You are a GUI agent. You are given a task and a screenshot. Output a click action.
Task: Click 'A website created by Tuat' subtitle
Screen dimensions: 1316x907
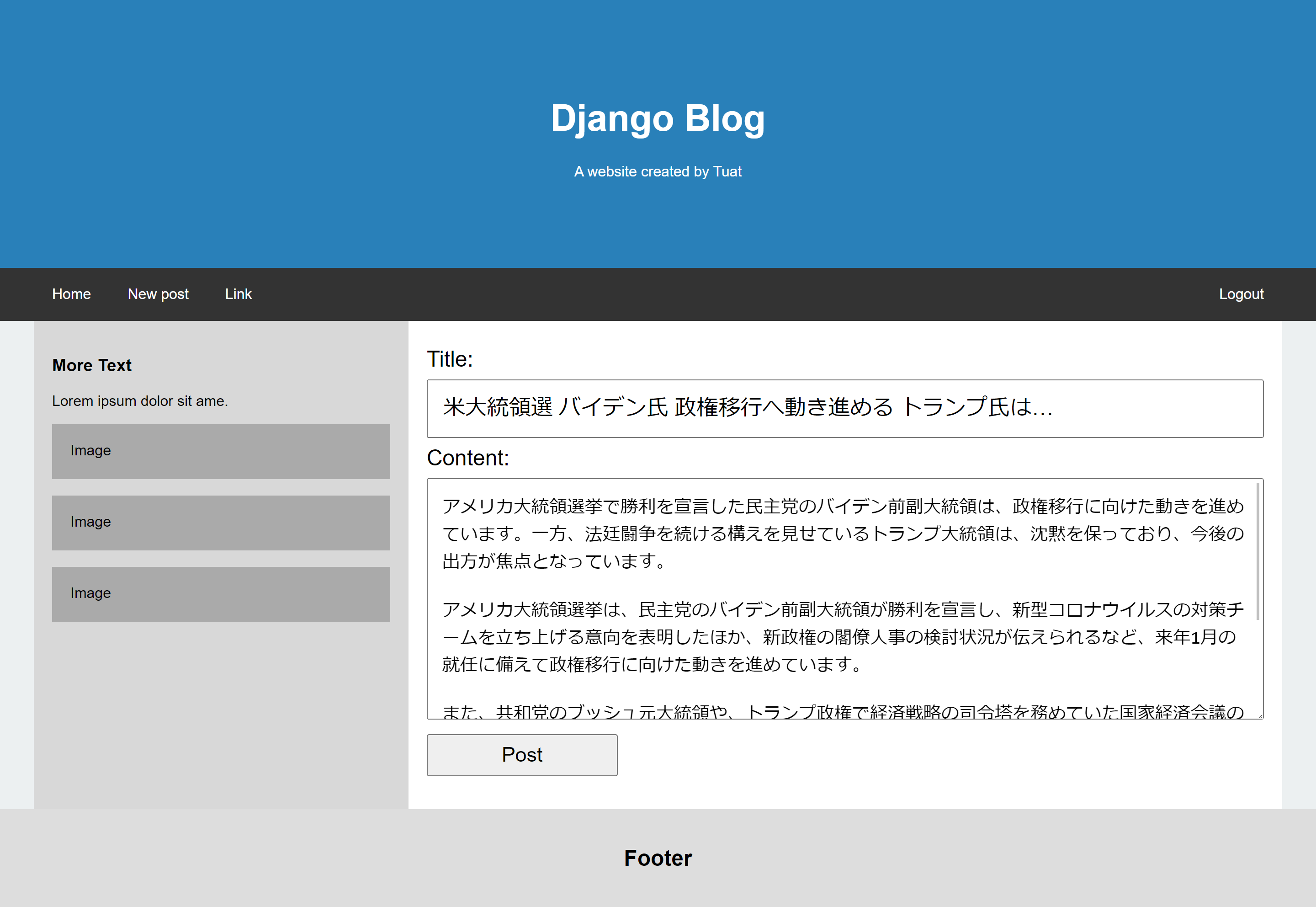[x=658, y=171]
